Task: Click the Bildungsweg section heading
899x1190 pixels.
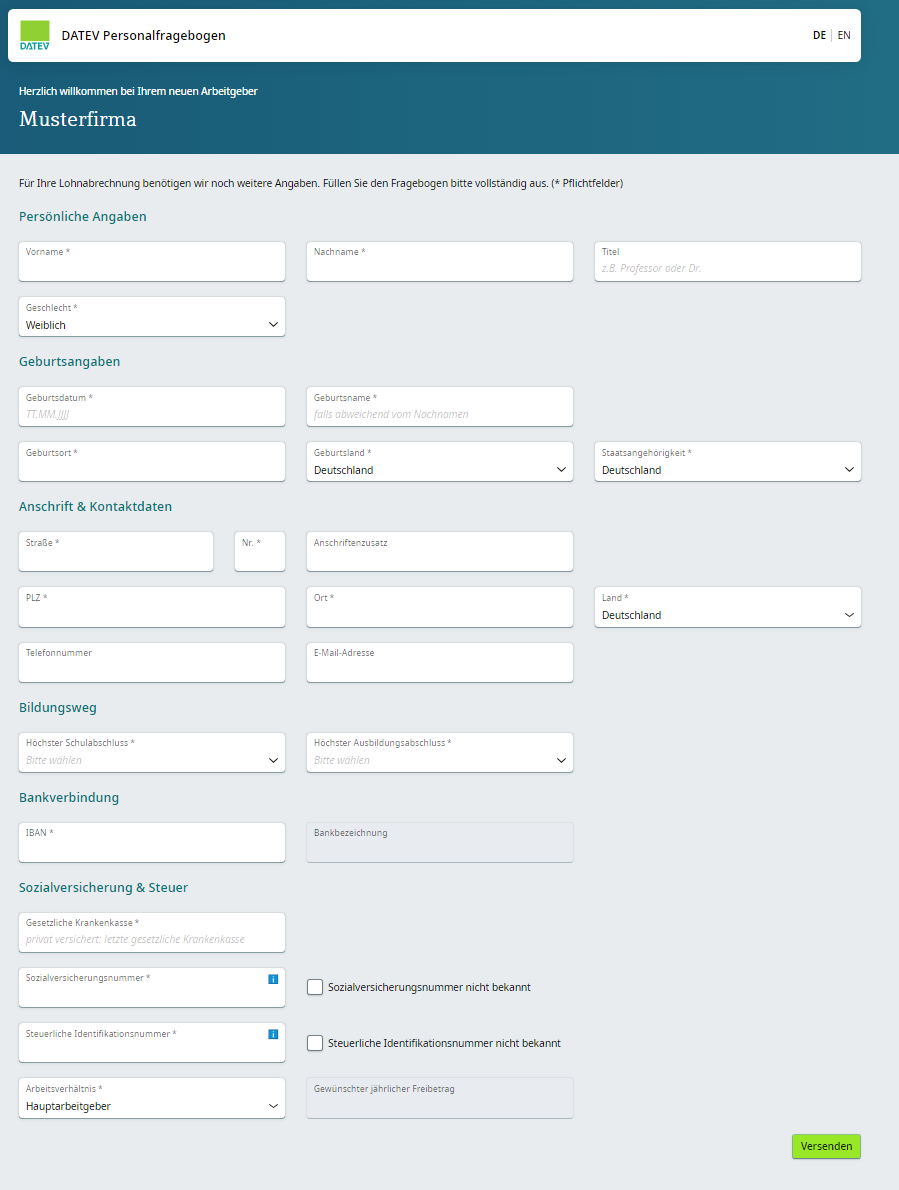Action: pos(58,707)
